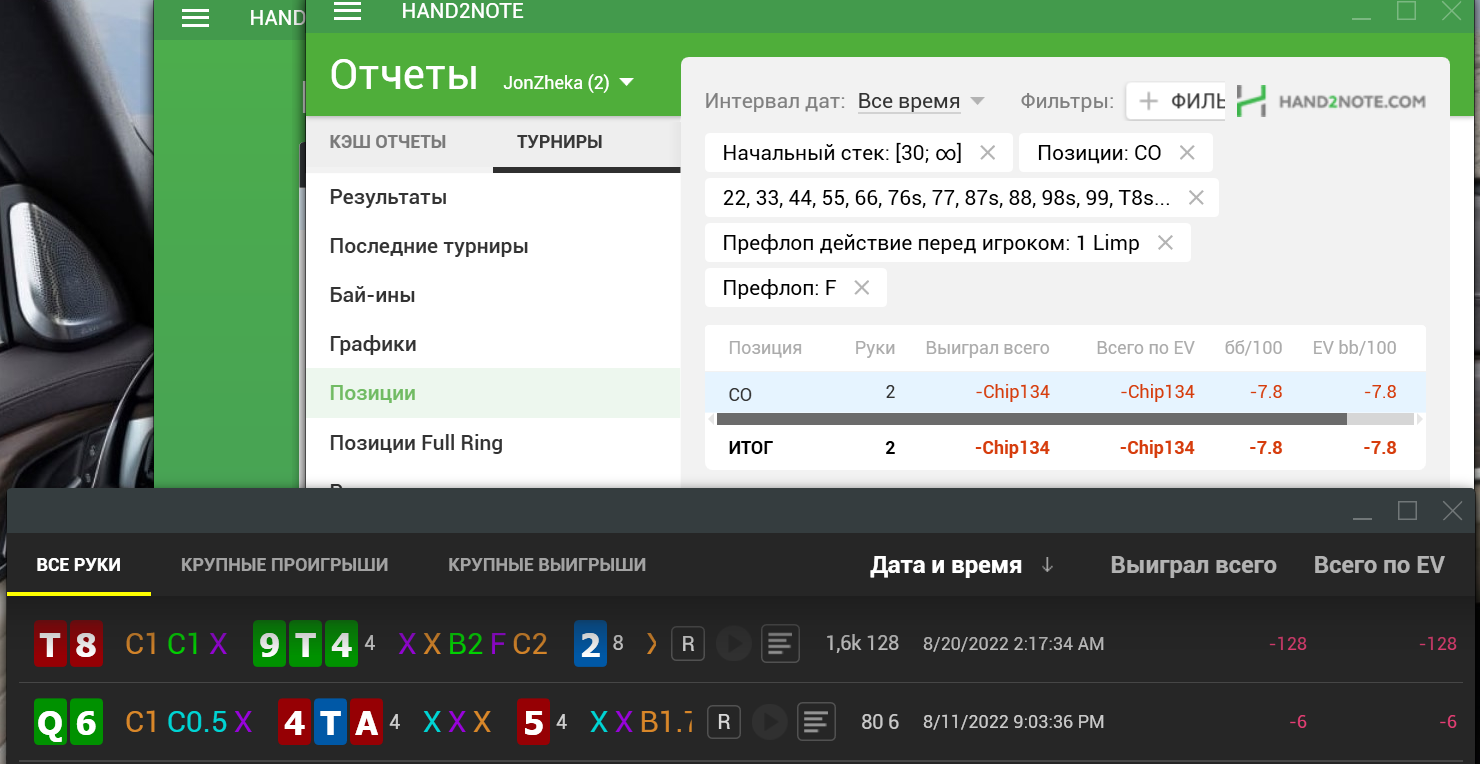Open hamburger menu in front Hand2Note window
Screen dimensions: 1480x764
click(347, 11)
